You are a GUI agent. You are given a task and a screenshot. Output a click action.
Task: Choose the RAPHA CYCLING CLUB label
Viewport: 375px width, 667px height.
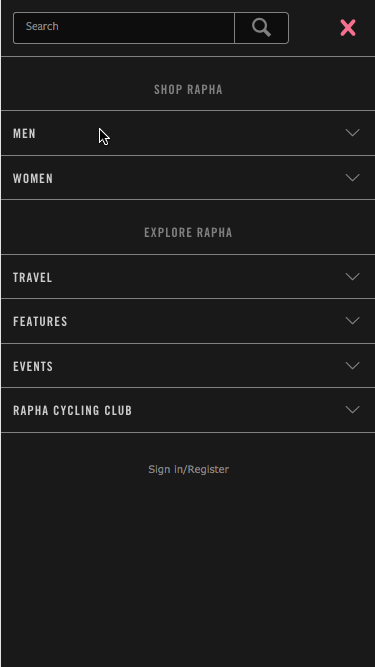coord(73,410)
